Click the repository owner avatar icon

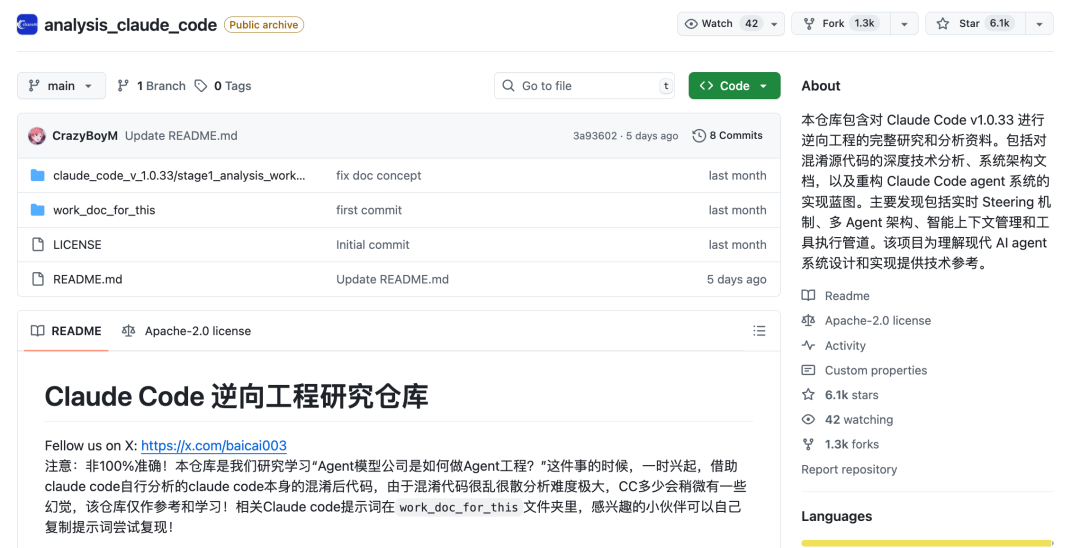tap(27, 24)
